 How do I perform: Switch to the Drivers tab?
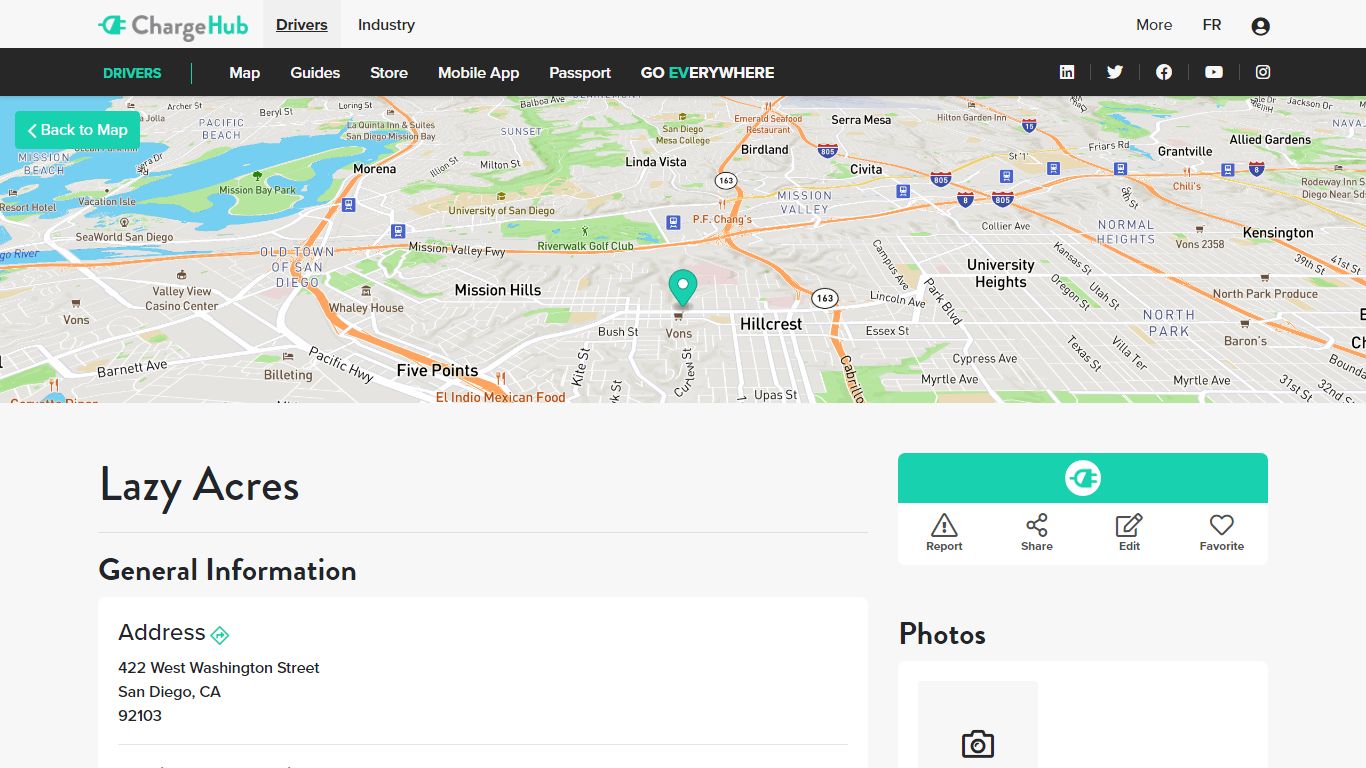pyautogui.click(x=302, y=25)
